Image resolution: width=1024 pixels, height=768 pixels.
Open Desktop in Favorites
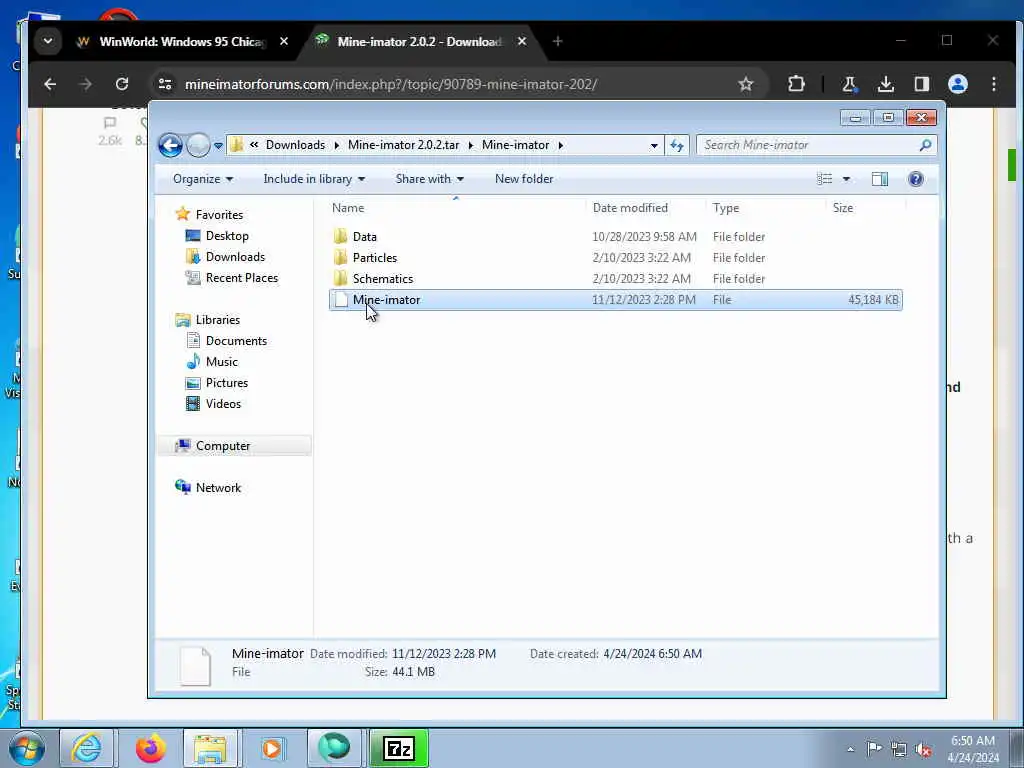coord(227,236)
